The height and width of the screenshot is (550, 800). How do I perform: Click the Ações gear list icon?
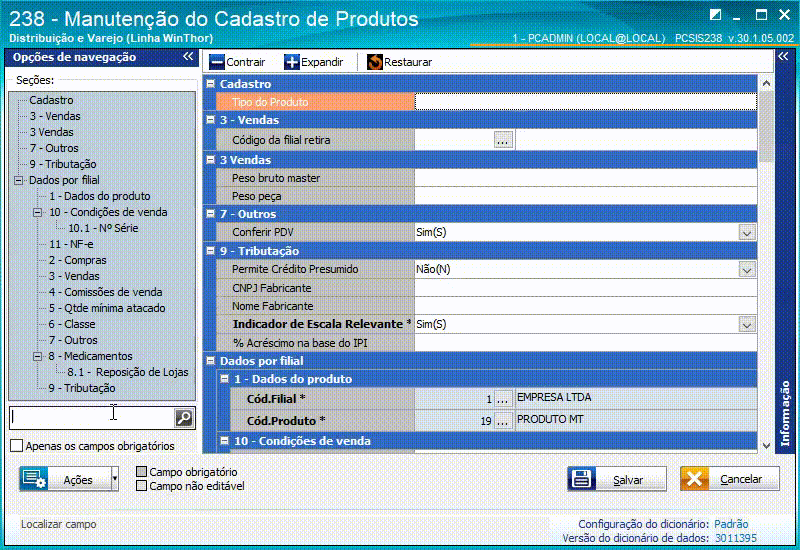click(x=34, y=479)
